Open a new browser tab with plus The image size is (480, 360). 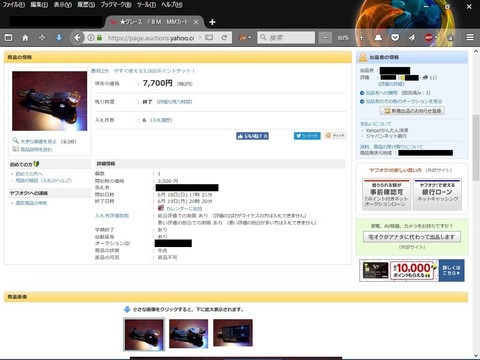(x=212, y=22)
